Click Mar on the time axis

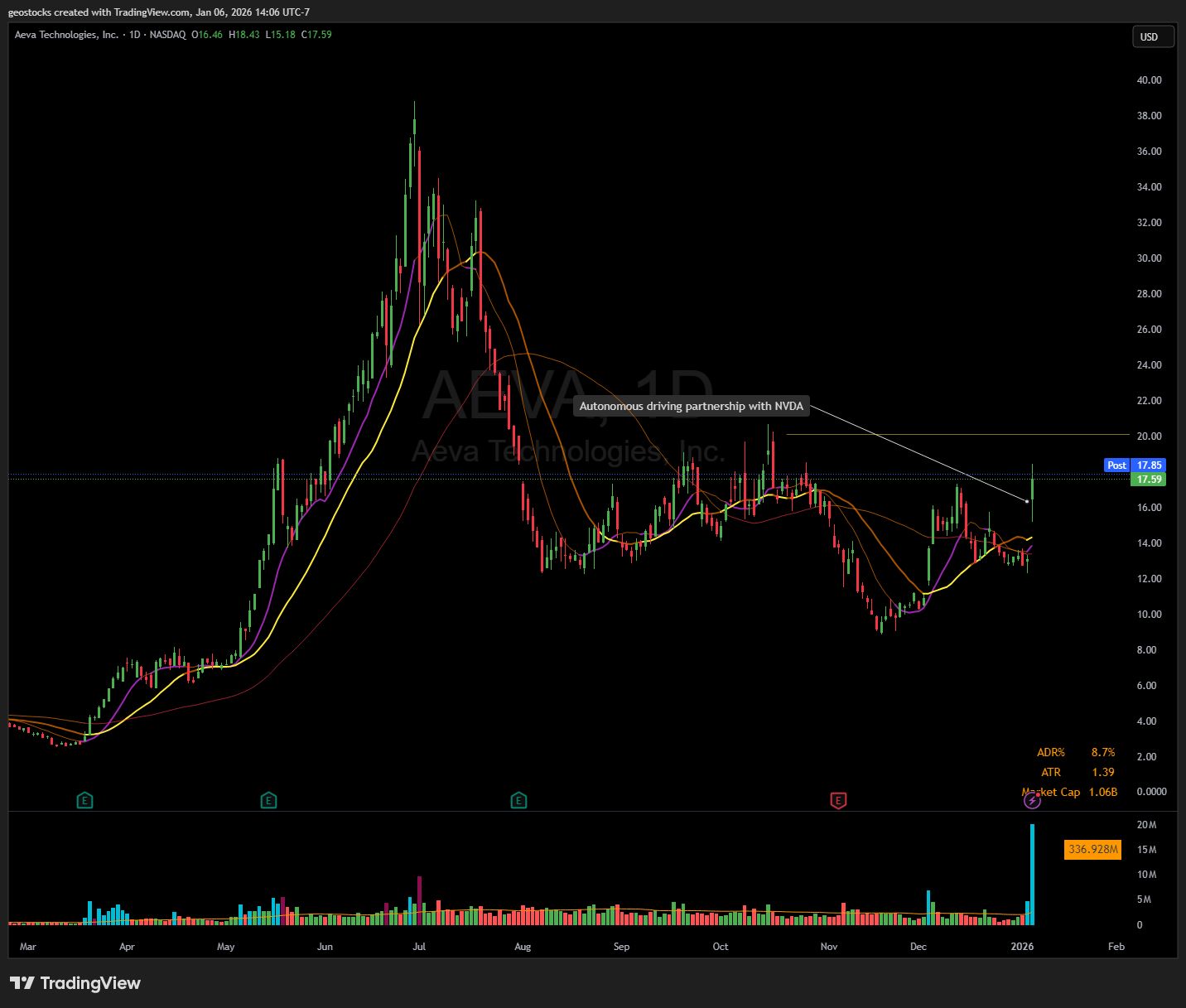(28, 947)
